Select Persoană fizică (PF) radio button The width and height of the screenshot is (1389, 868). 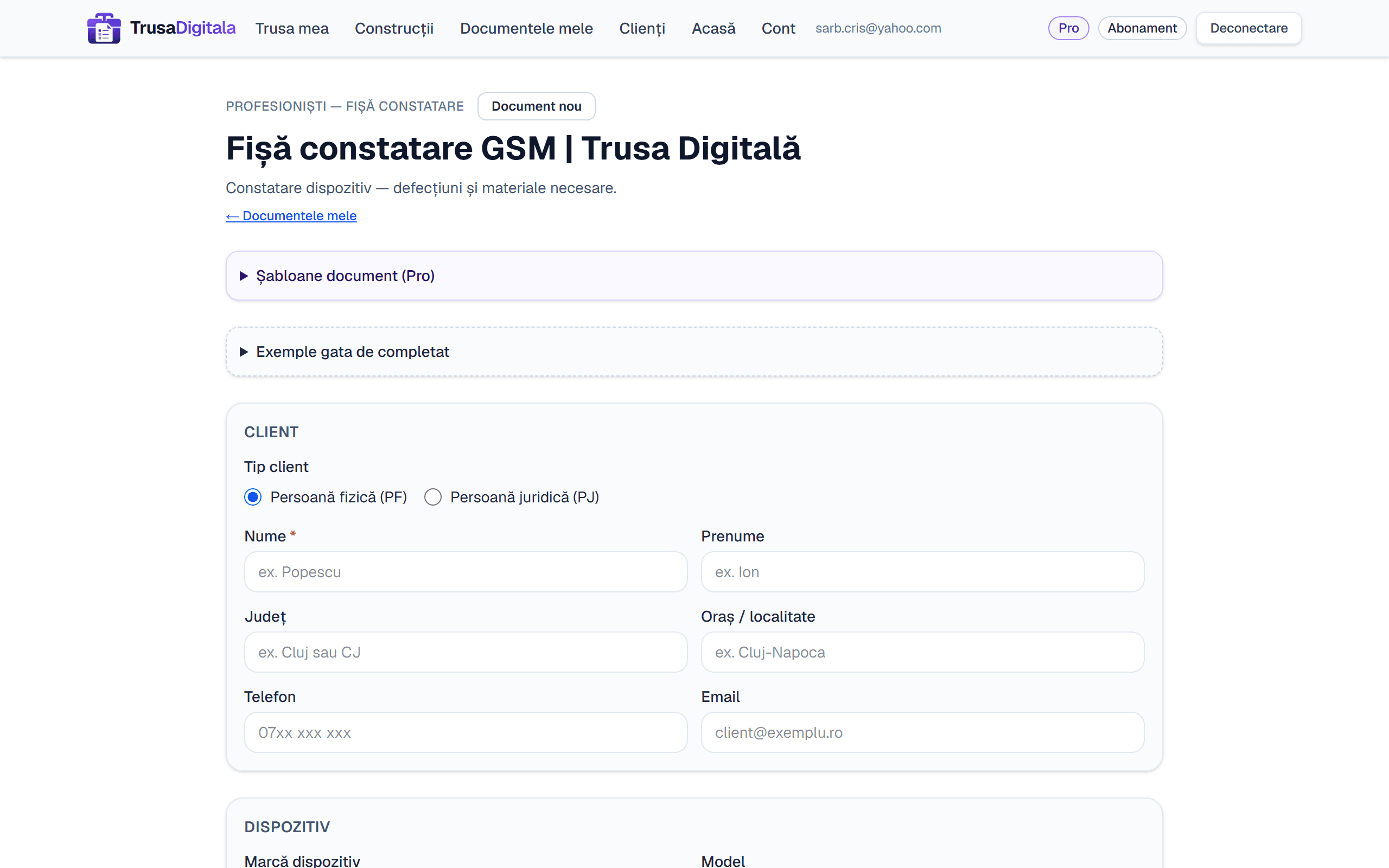(252, 497)
